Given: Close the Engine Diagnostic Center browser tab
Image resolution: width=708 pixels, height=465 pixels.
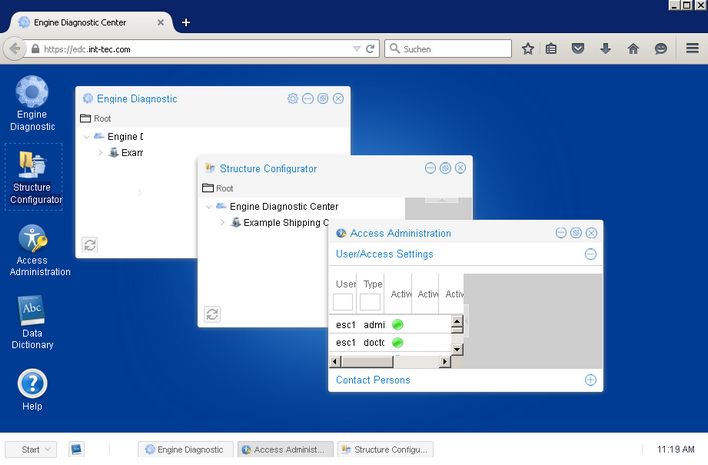Looking at the screenshot, I should (x=160, y=22).
